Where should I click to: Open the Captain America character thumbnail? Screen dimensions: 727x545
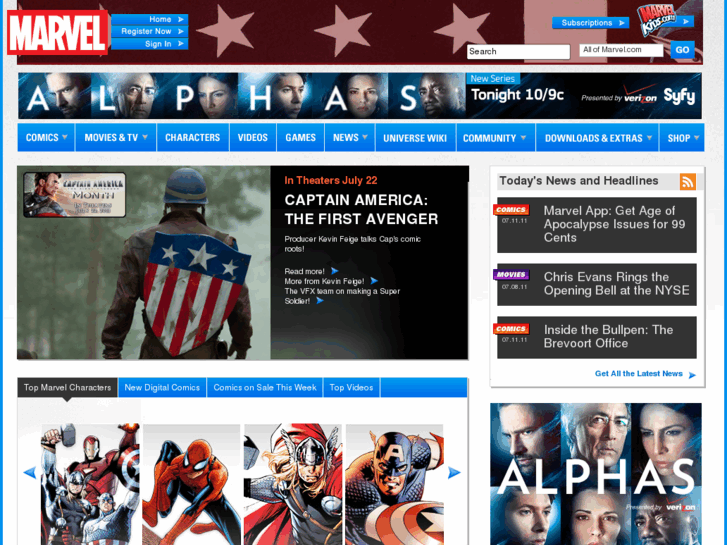tap(395, 484)
